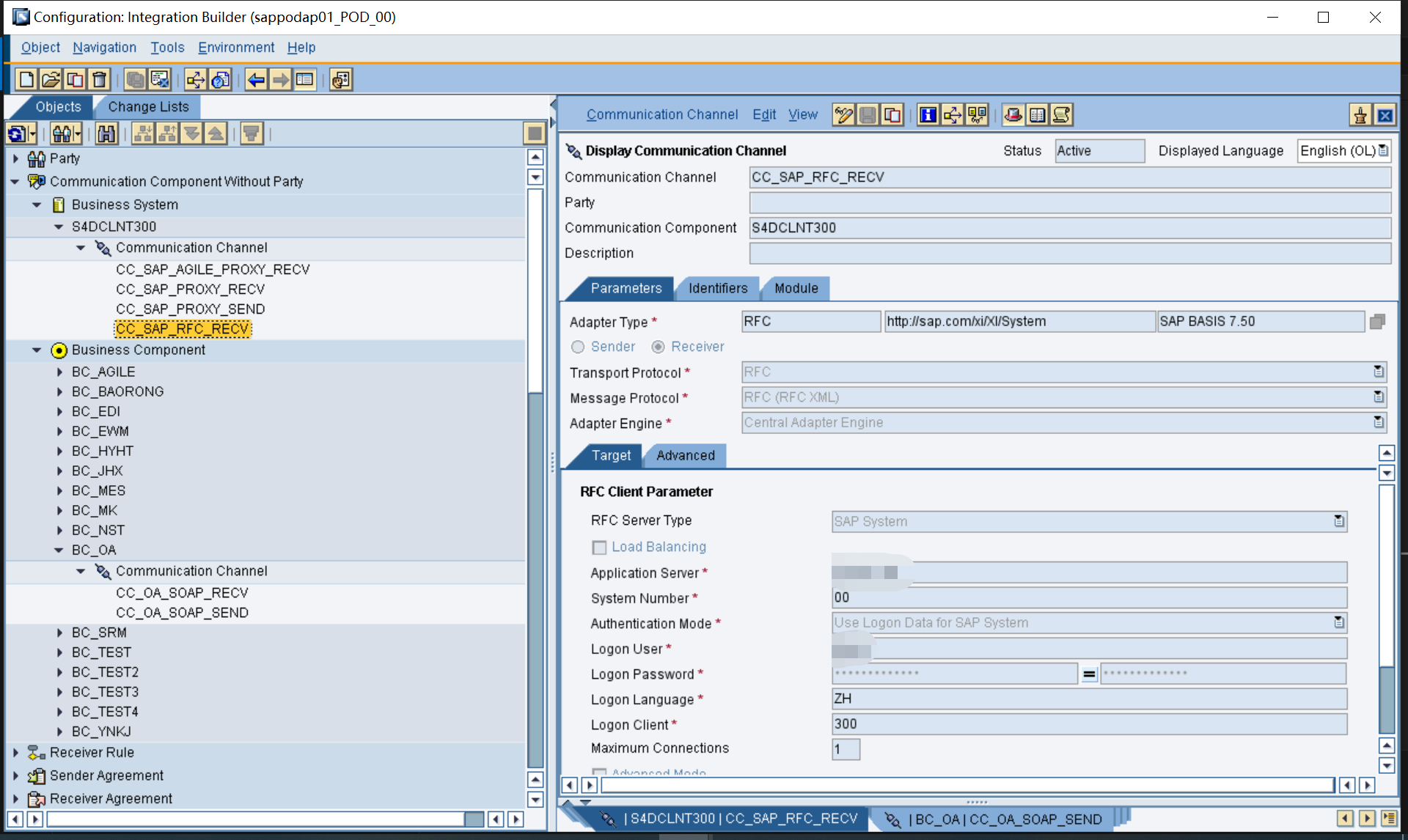Screen dimensions: 1408x840
Task: Click the Logon Language field
Action: coord(1089,699)
